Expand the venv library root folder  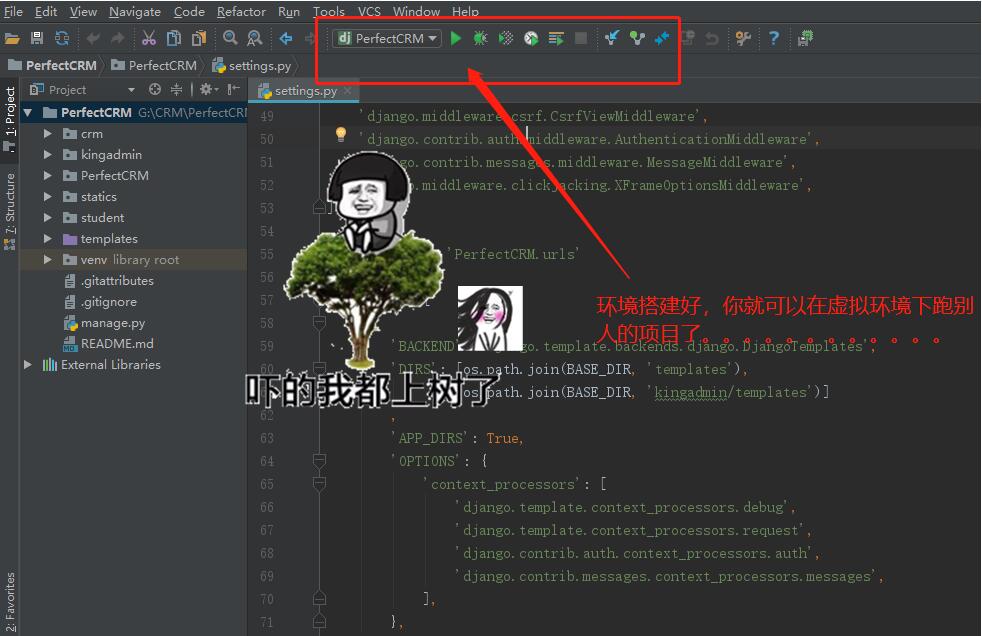click(48, 260)
